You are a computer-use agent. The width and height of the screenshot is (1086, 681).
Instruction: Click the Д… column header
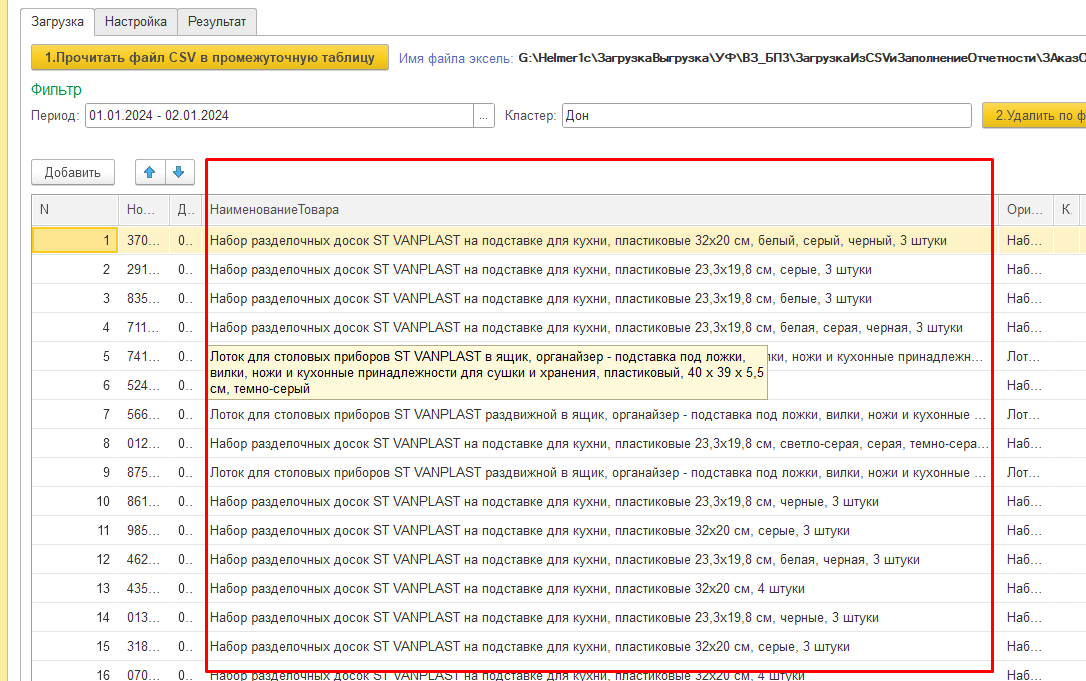click(186, 210)
